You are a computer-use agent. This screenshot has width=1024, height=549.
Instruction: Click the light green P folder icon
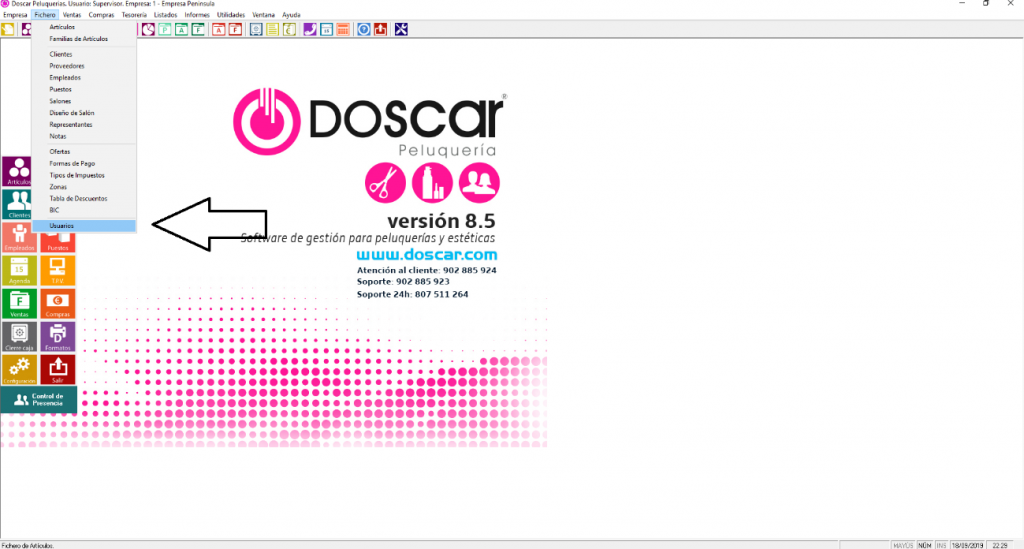pos(165,29)
